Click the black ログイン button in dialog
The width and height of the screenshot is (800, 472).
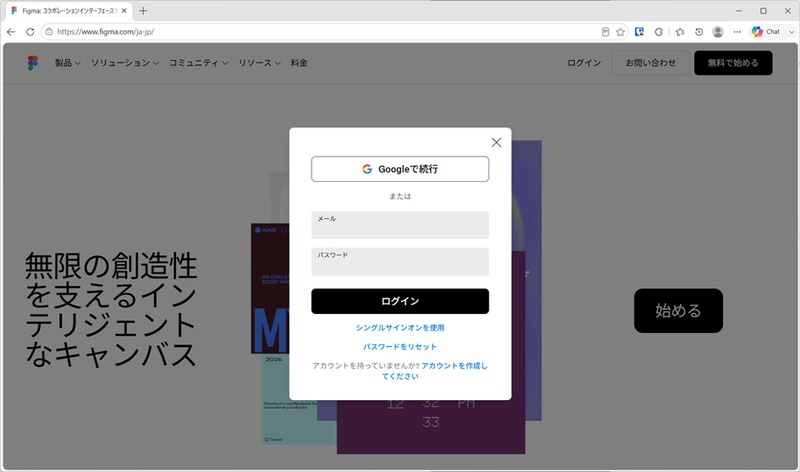click(400, 301)
